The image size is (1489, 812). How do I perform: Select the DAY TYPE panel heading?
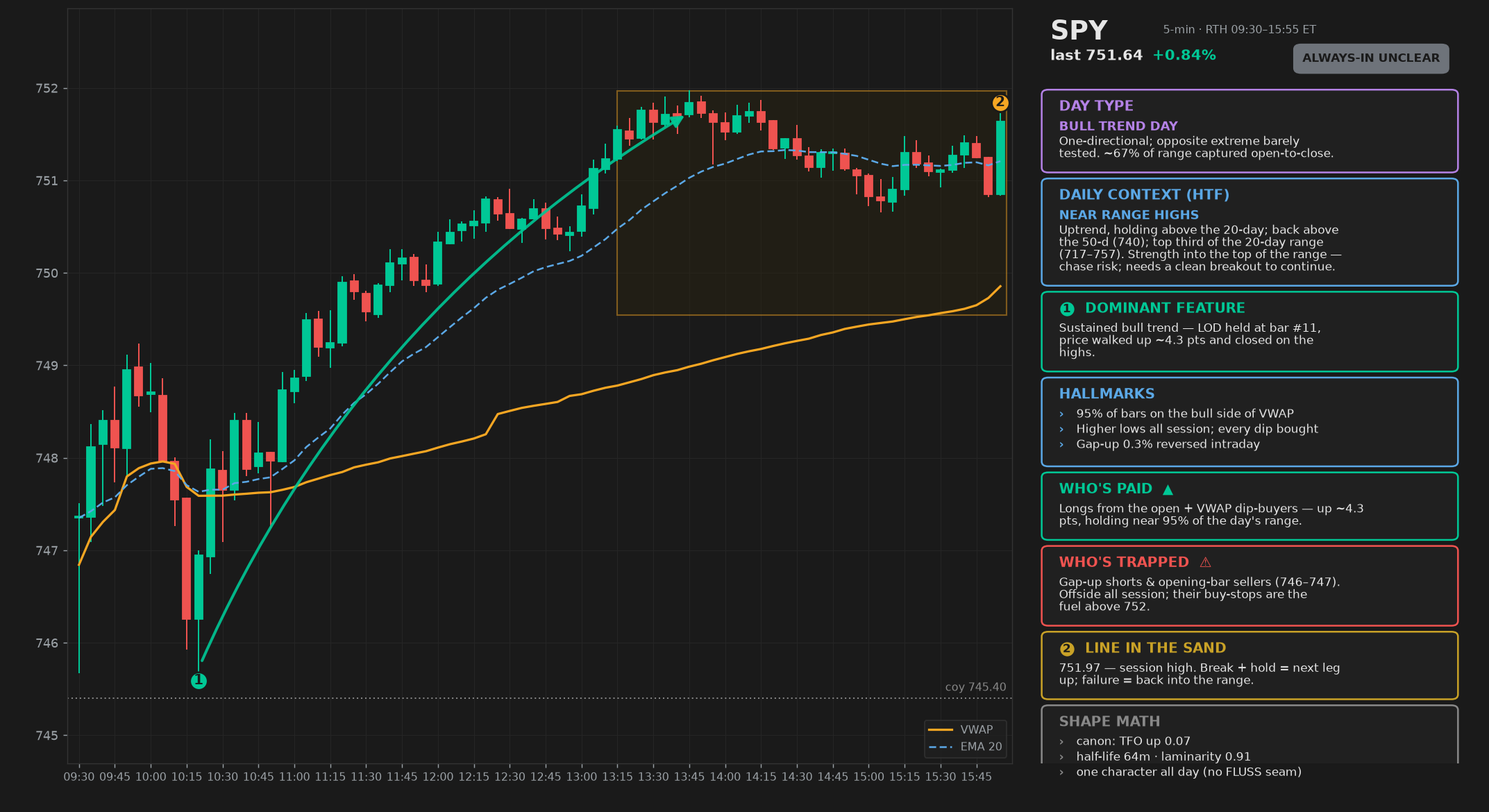(x=1096, y=105)
